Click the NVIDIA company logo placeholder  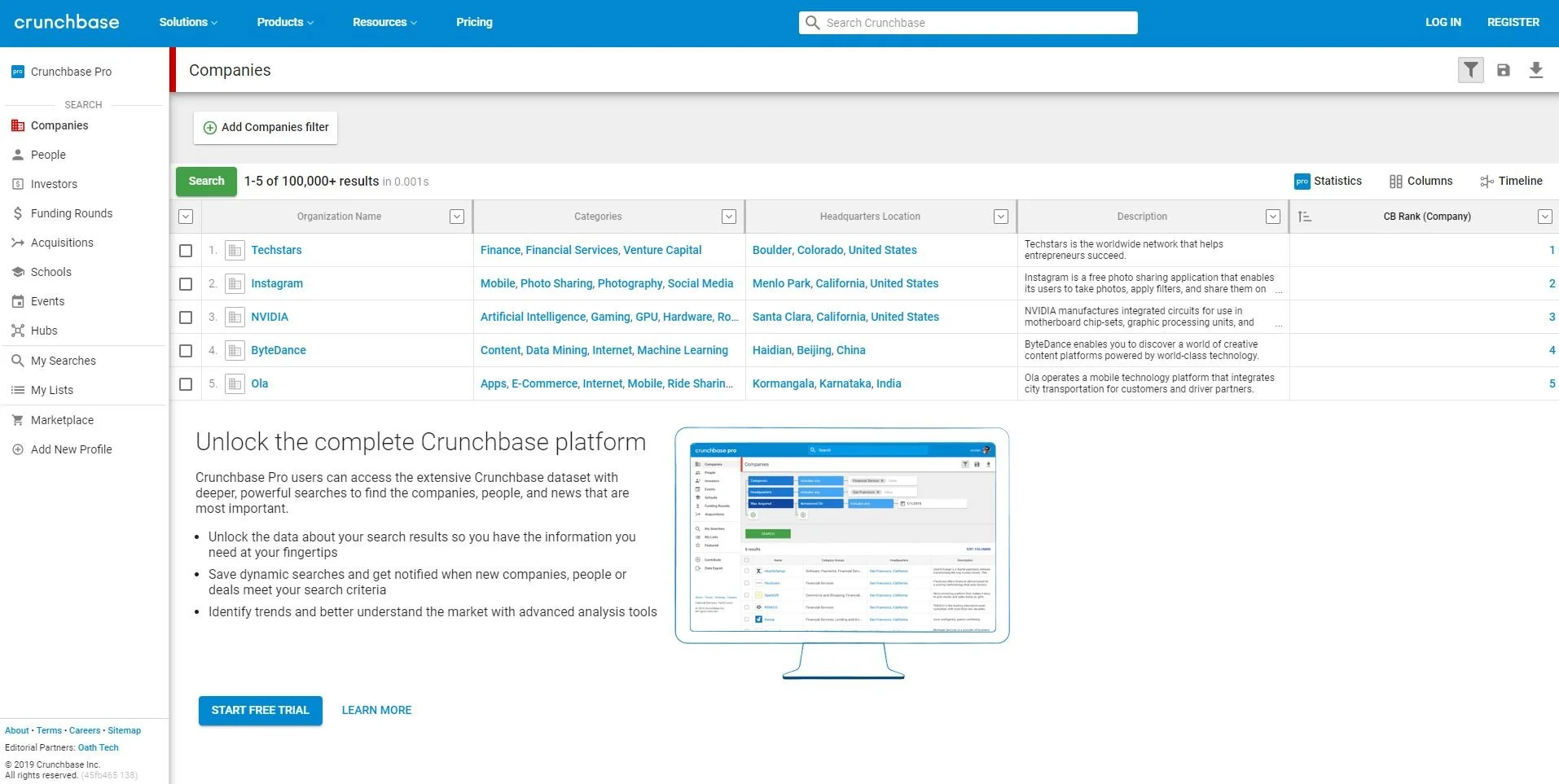point(235,317)
